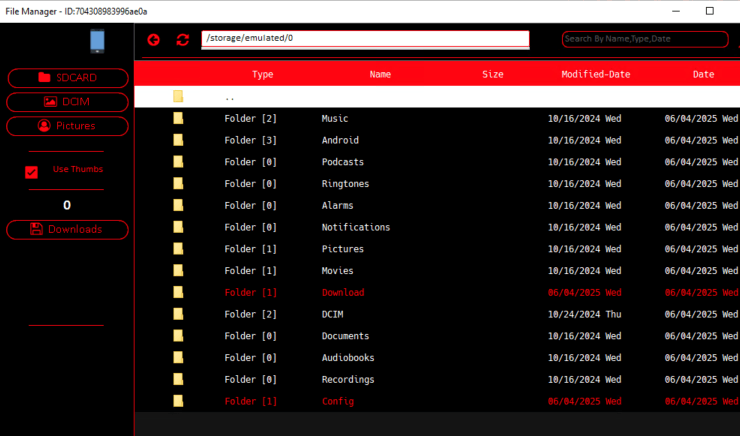Sort by the Size column header

pos(493,75)
